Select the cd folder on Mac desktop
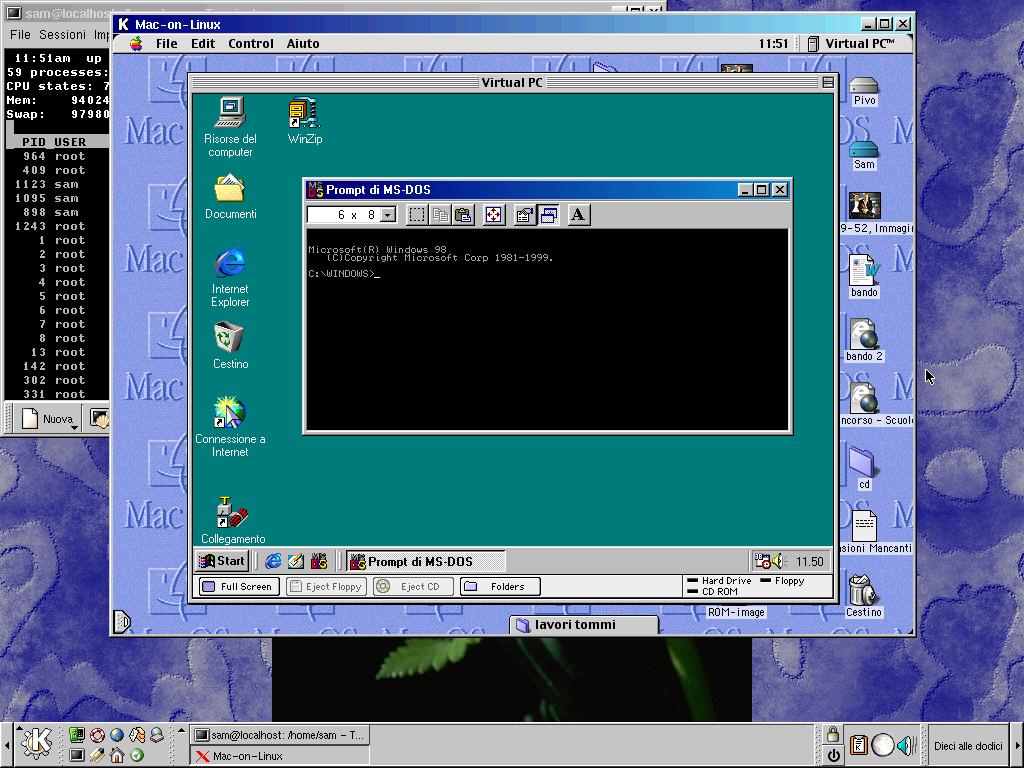The image size is (1024, 768). click(x=863, y=468)
